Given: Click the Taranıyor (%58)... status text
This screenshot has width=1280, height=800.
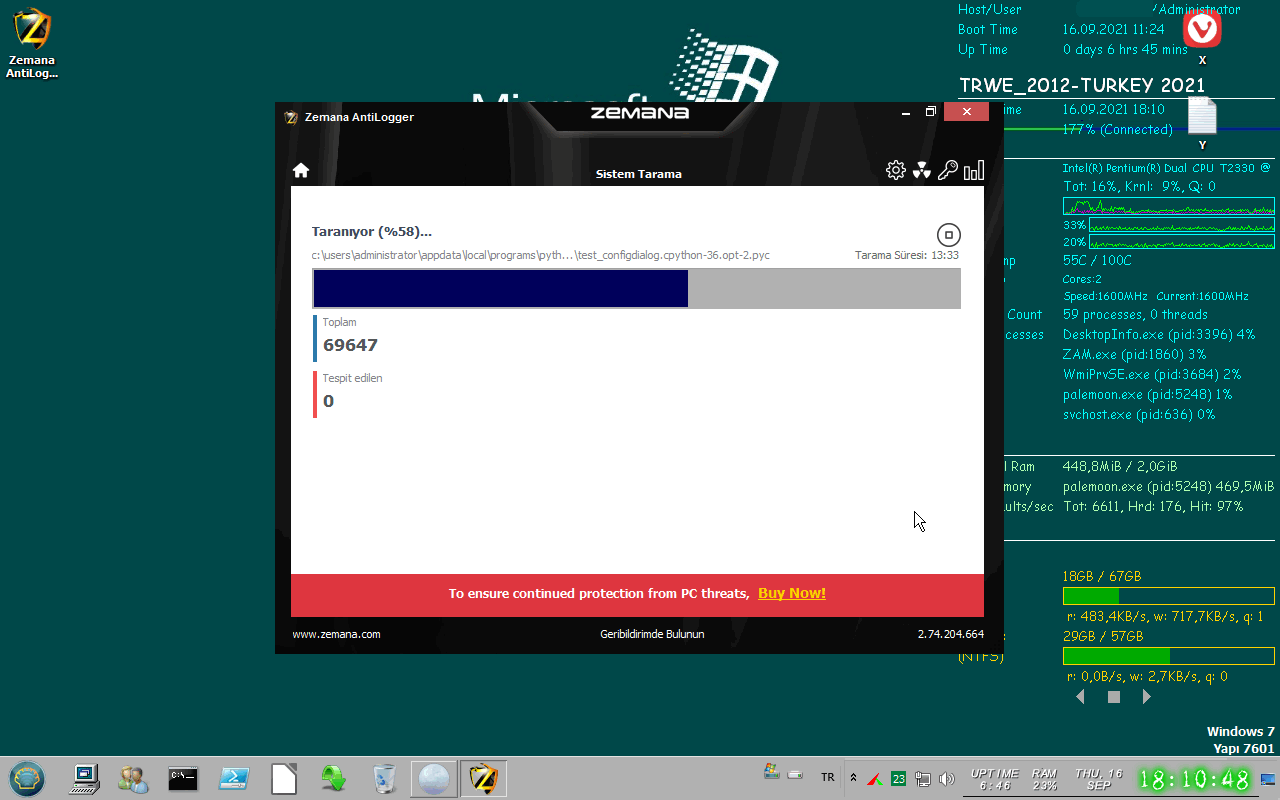Looking at the screenshot, I should tap(372, 232).
